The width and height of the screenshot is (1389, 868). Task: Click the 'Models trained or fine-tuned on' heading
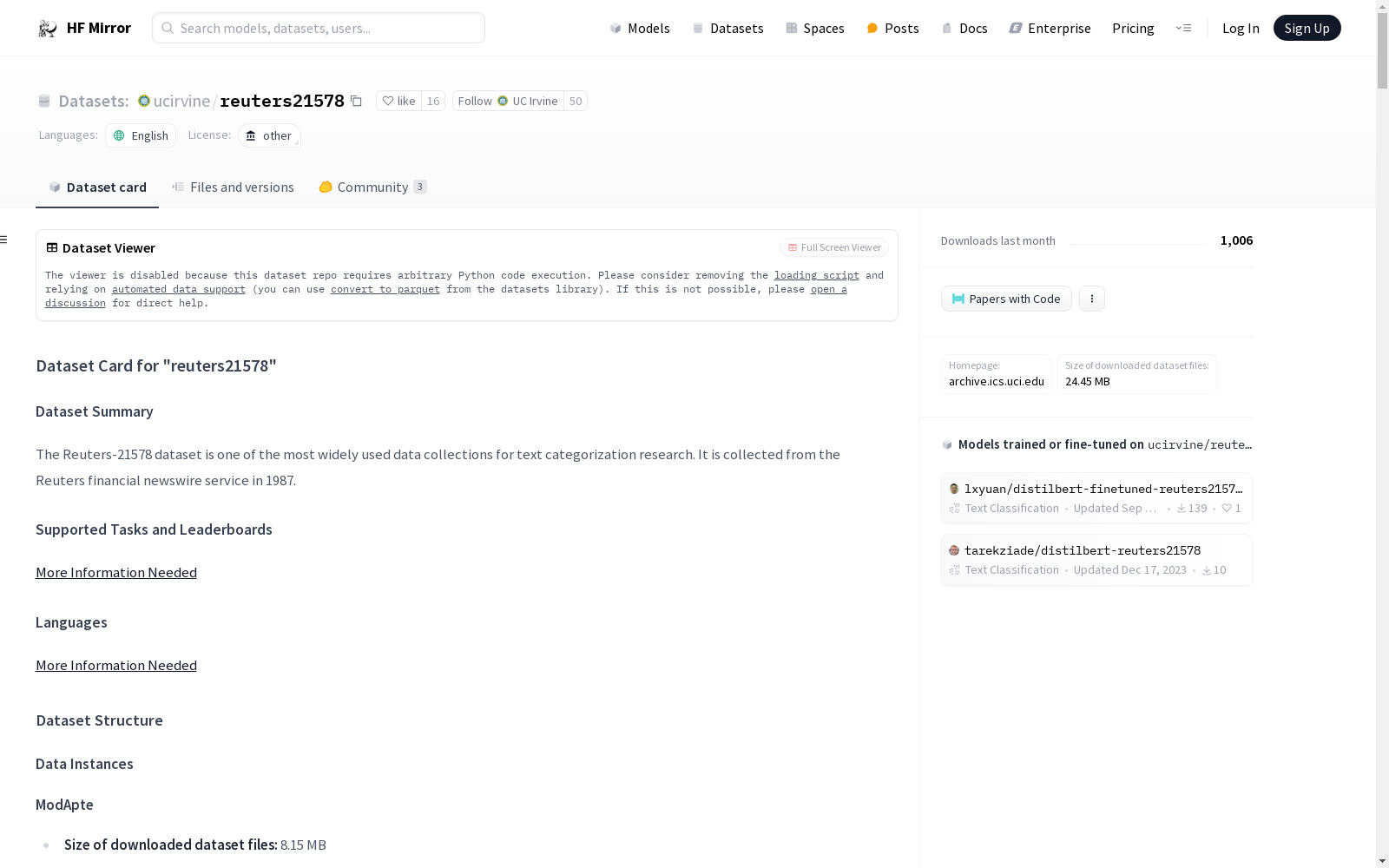(x=1051, y=444)
